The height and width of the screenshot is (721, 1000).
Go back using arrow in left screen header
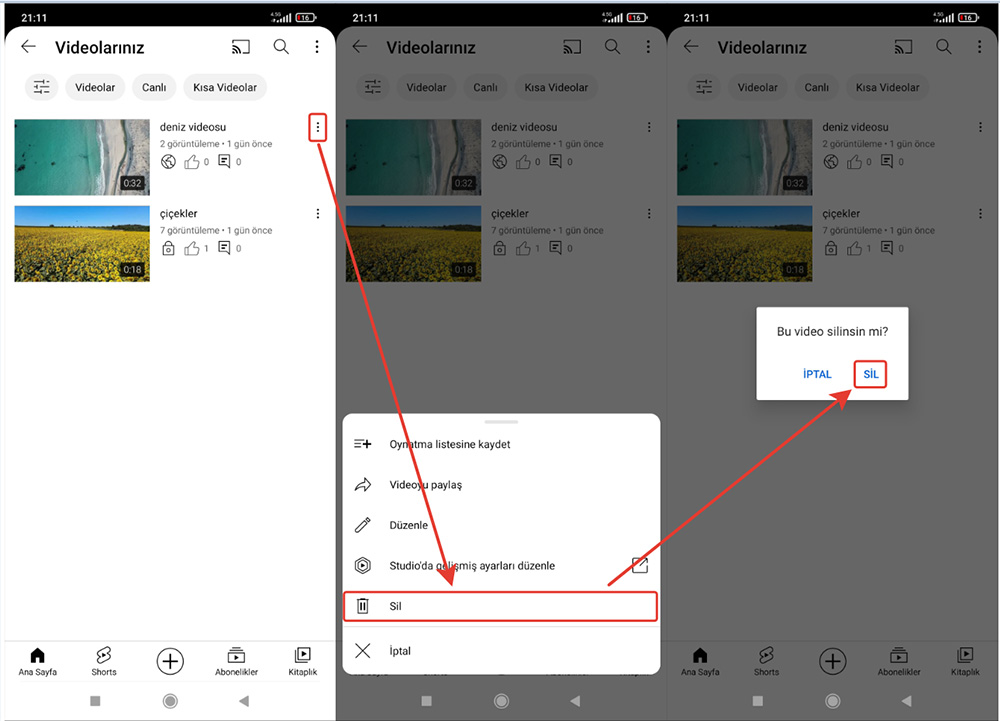(28, 47)
